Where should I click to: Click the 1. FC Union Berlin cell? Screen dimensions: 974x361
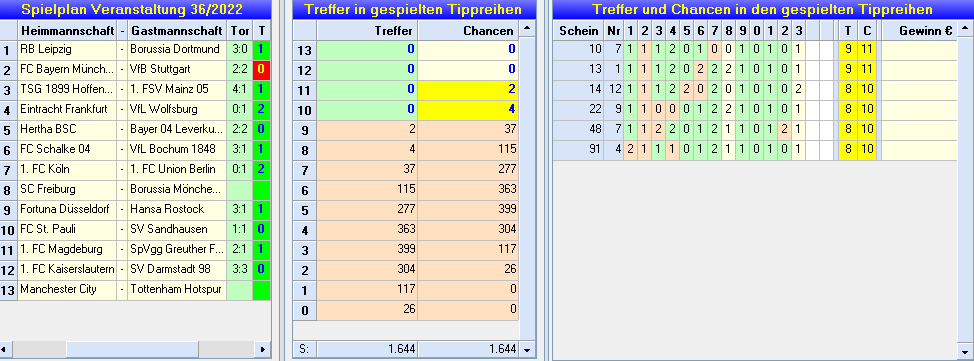[x=177, y=169]
